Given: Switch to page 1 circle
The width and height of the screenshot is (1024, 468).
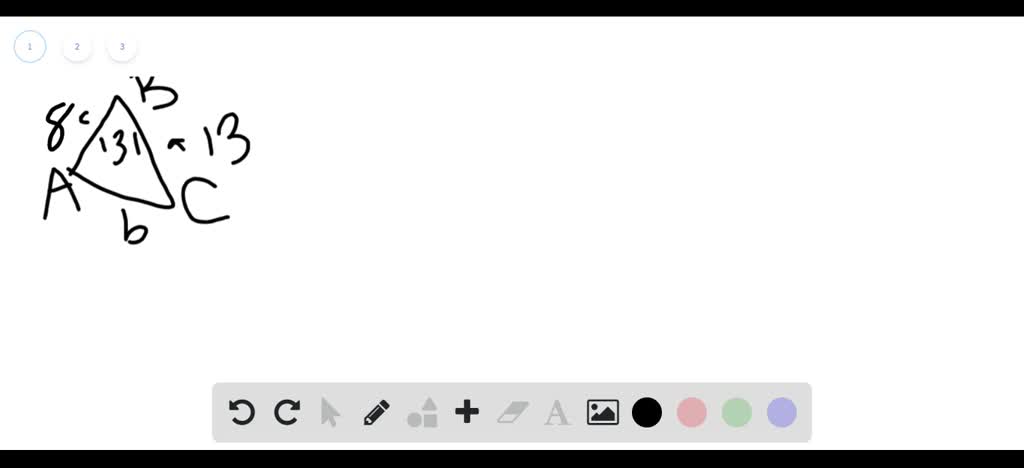Looking at the screenshot, I should (x=29, y=47).
